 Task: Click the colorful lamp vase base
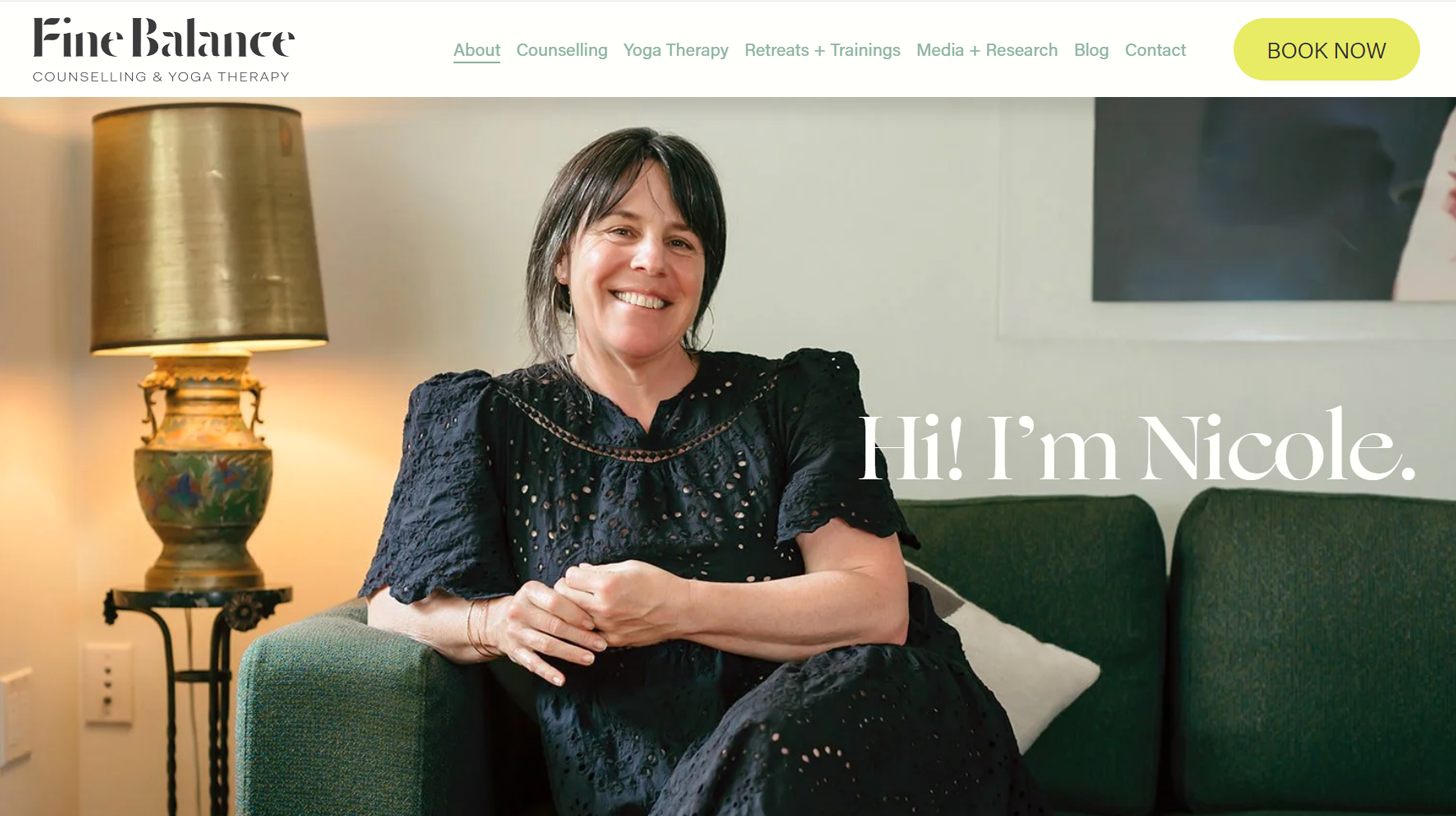(x=203, y=472)
